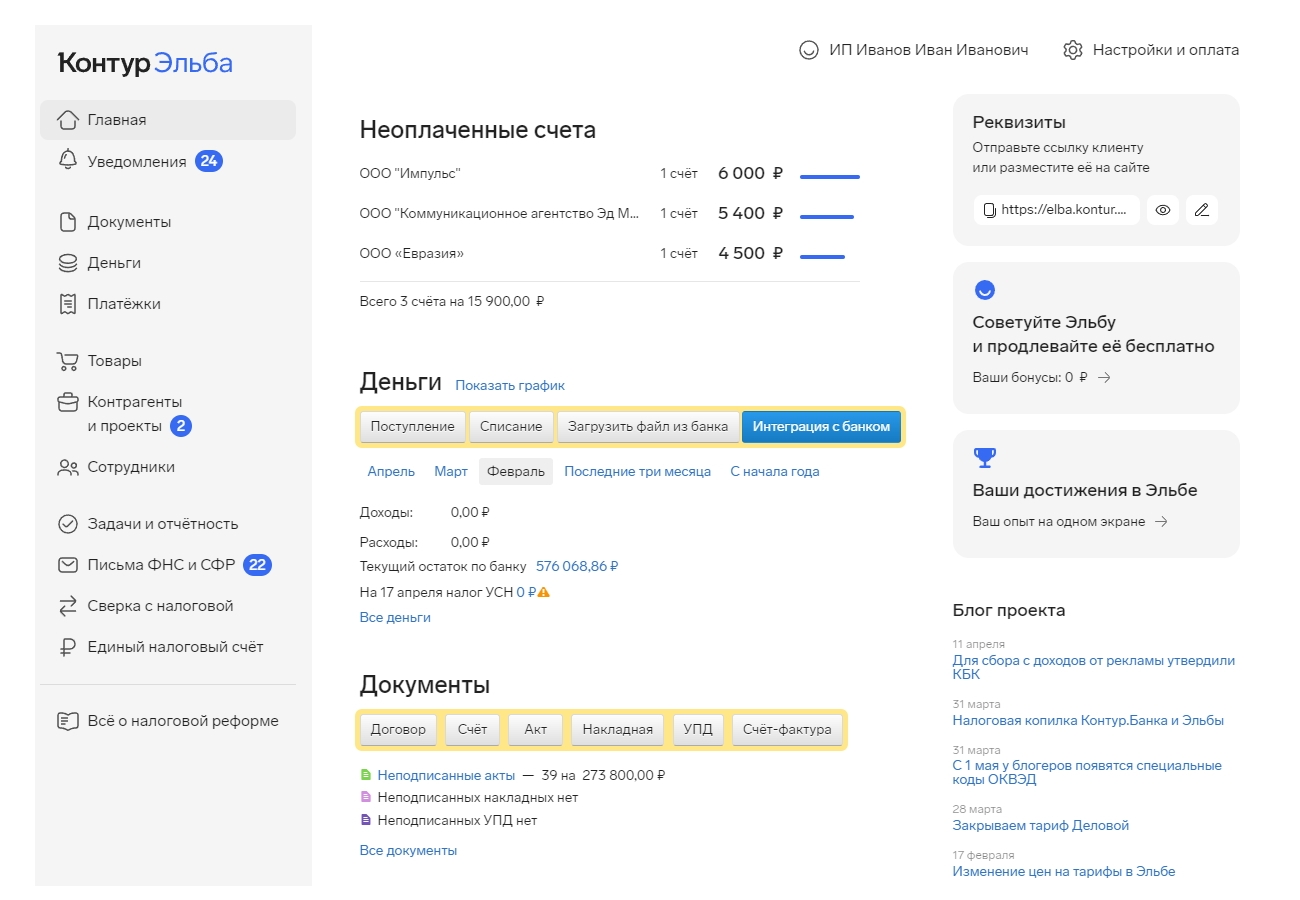Click the document icon beside Документы
Screen dimensions: 1300x900
coord(68,222)
